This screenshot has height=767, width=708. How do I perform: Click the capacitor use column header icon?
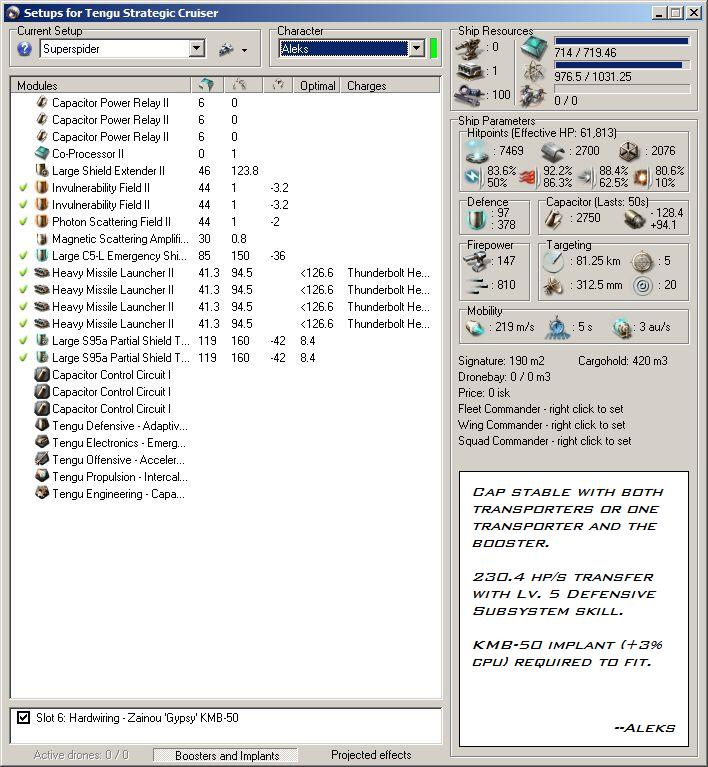[278, 85]
